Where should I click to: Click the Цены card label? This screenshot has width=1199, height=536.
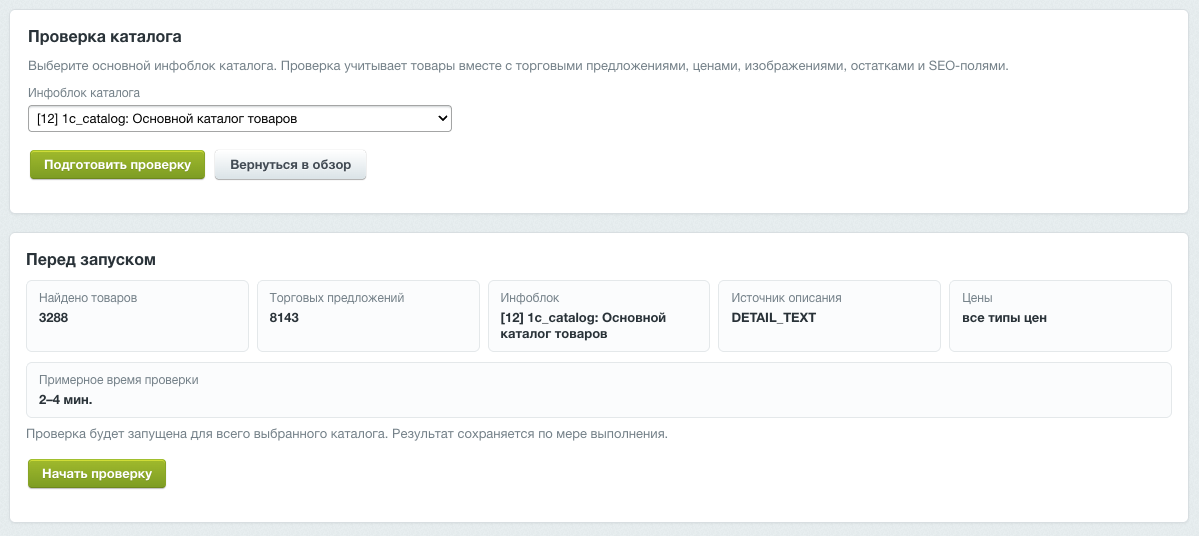click(x=977, y=298)
